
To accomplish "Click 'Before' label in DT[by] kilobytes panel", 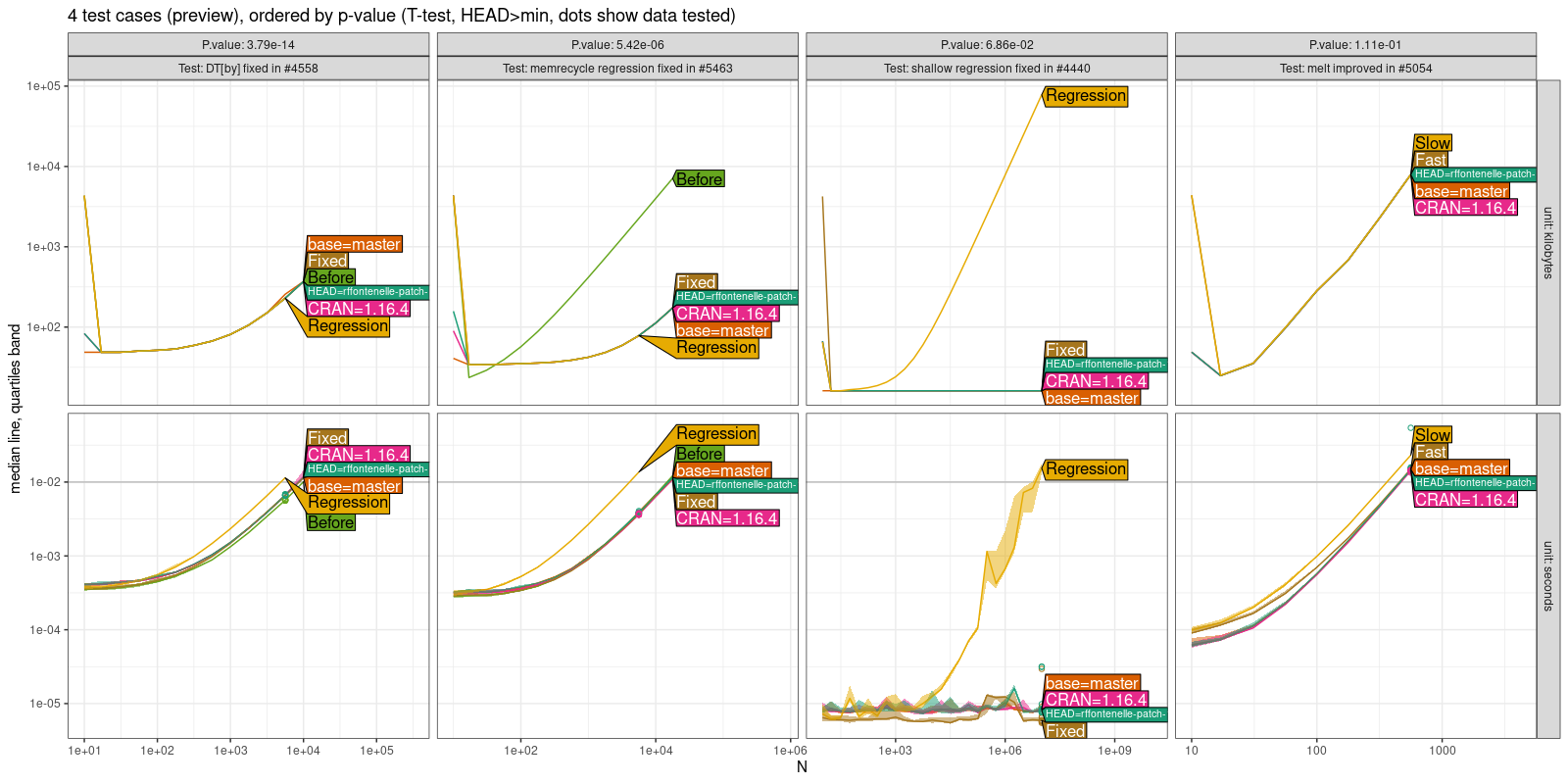I will coord(331,277).
